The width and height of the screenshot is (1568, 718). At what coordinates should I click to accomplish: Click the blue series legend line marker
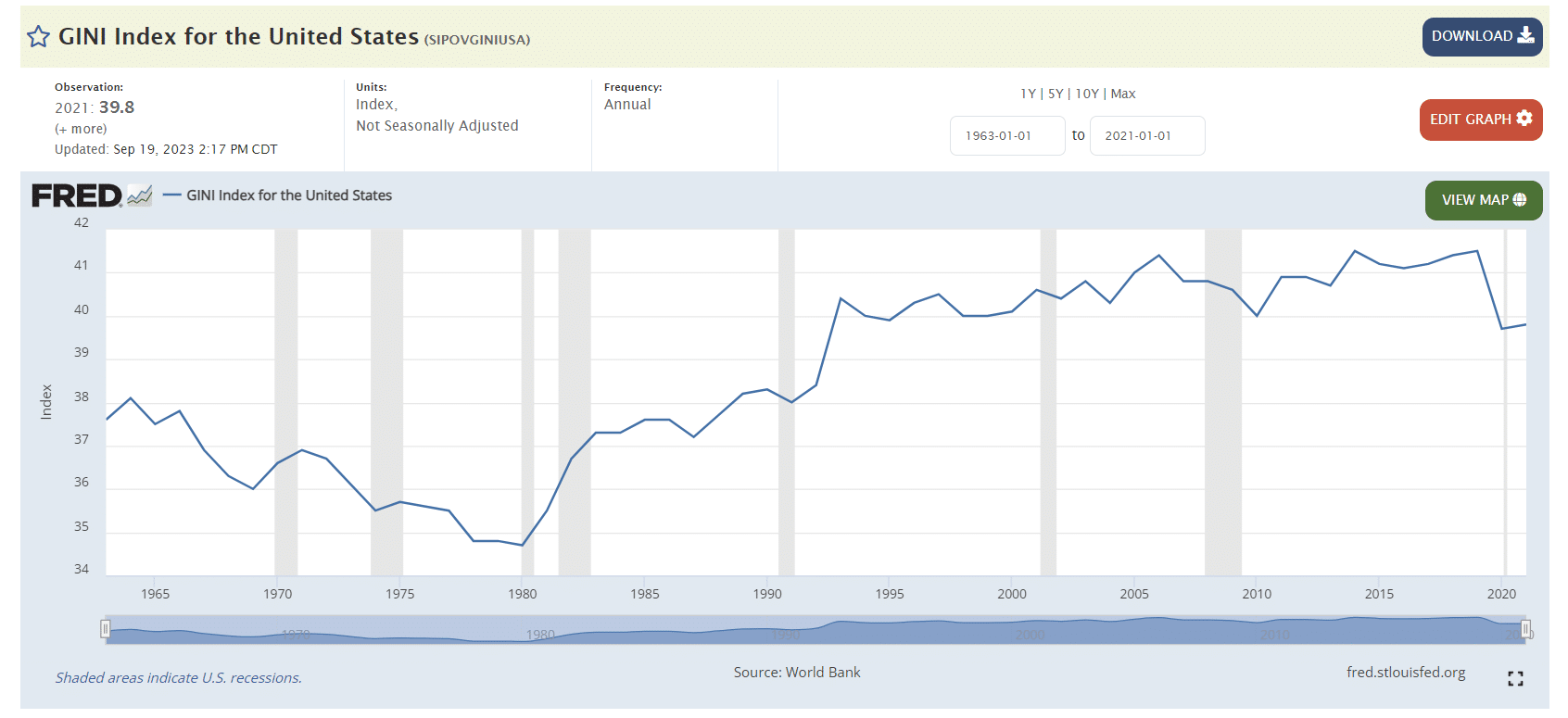171,195
